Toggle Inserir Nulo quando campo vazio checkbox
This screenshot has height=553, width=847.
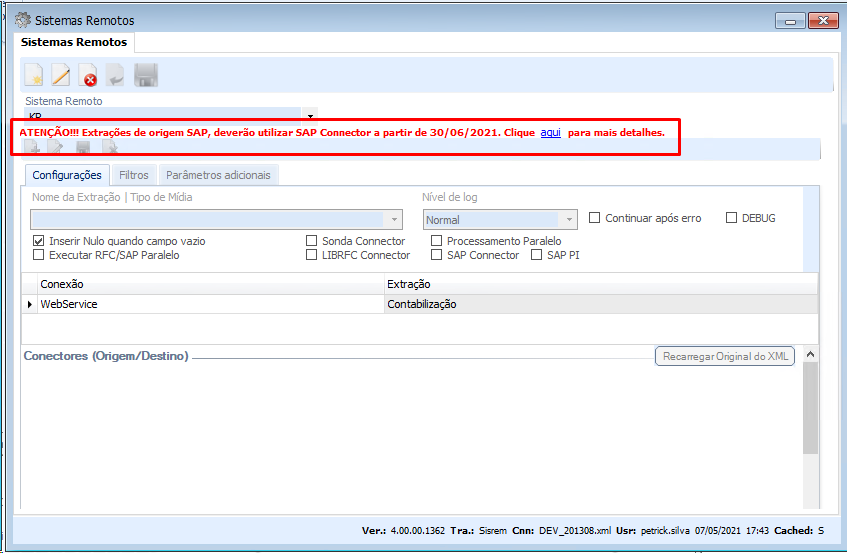click(38, 241)
